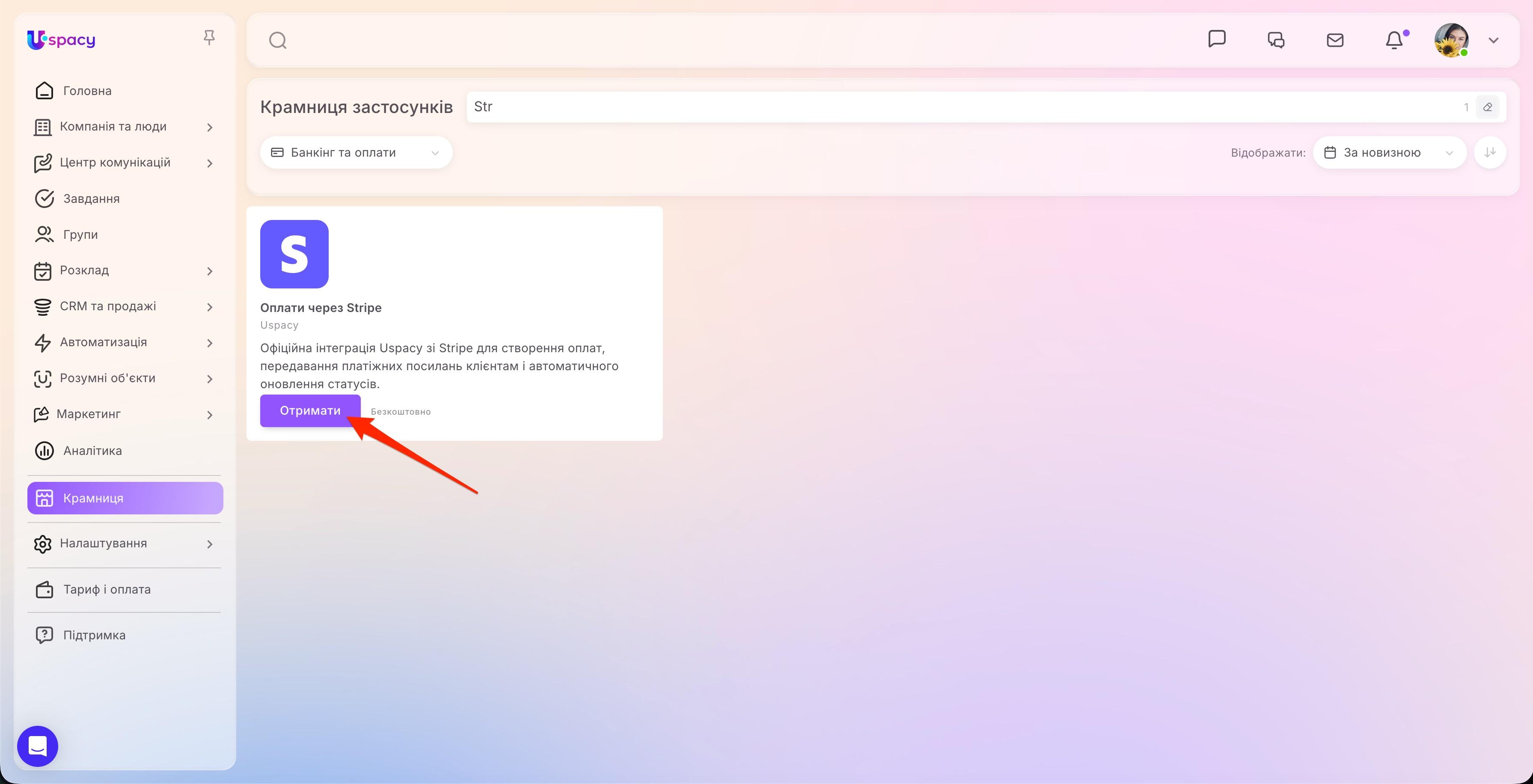This screenshot has height=784, width=1533.
Task: Open Аналітика in the sidebar
Action: click(125, 451)
